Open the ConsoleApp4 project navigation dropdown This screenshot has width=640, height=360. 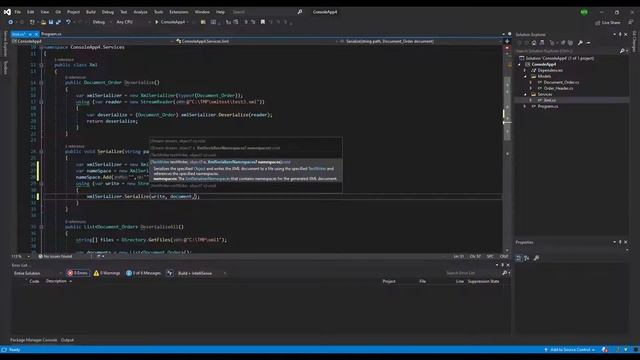(x=92, y=41)
